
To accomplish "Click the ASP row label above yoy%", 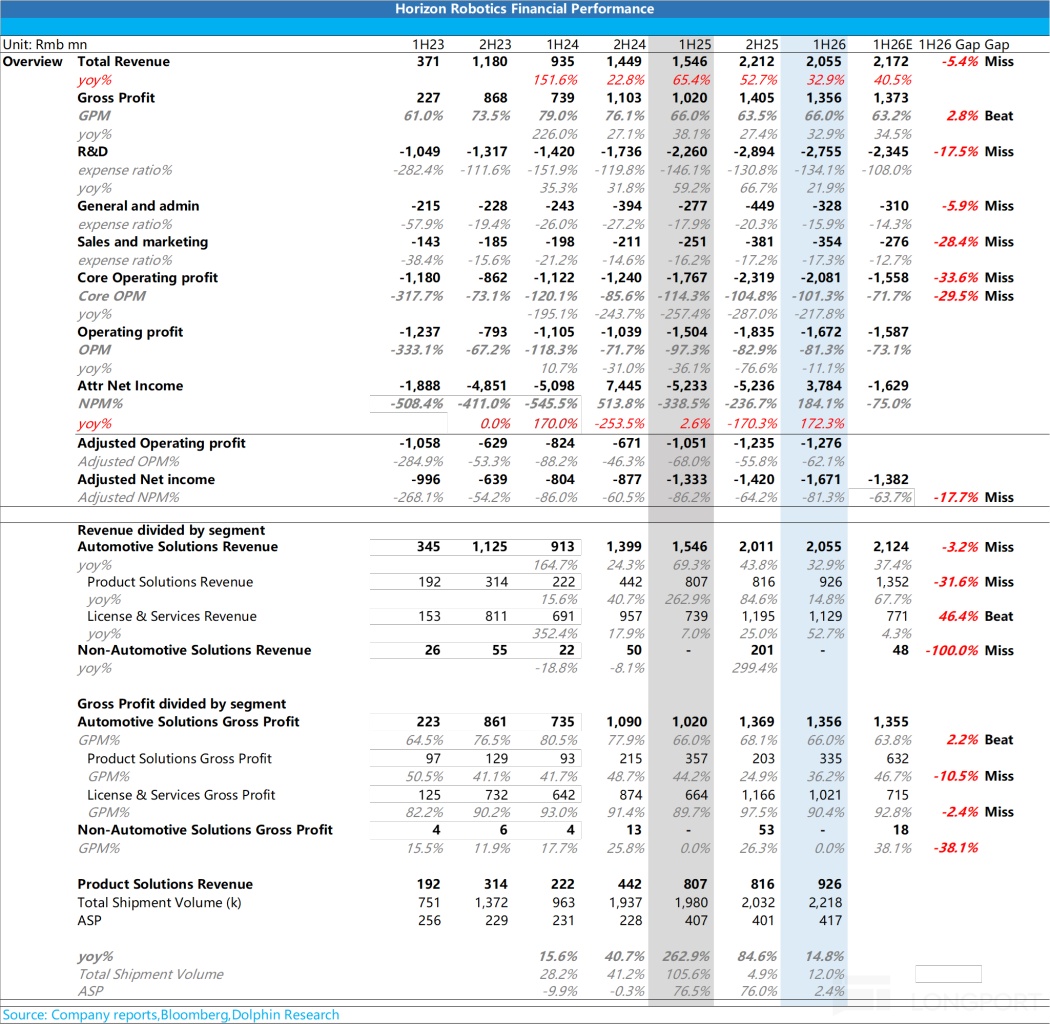I will tap(89, 921).
